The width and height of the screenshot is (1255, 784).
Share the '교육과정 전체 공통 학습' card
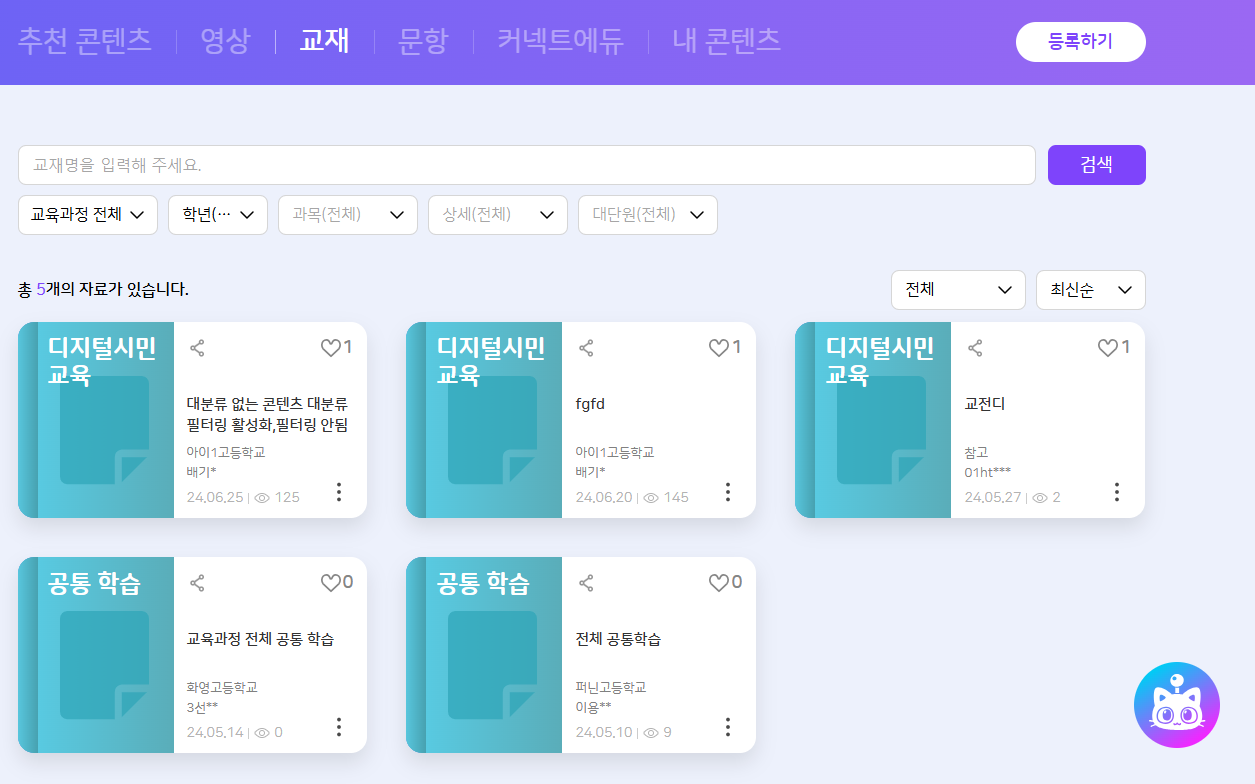[x=197, y=583]
